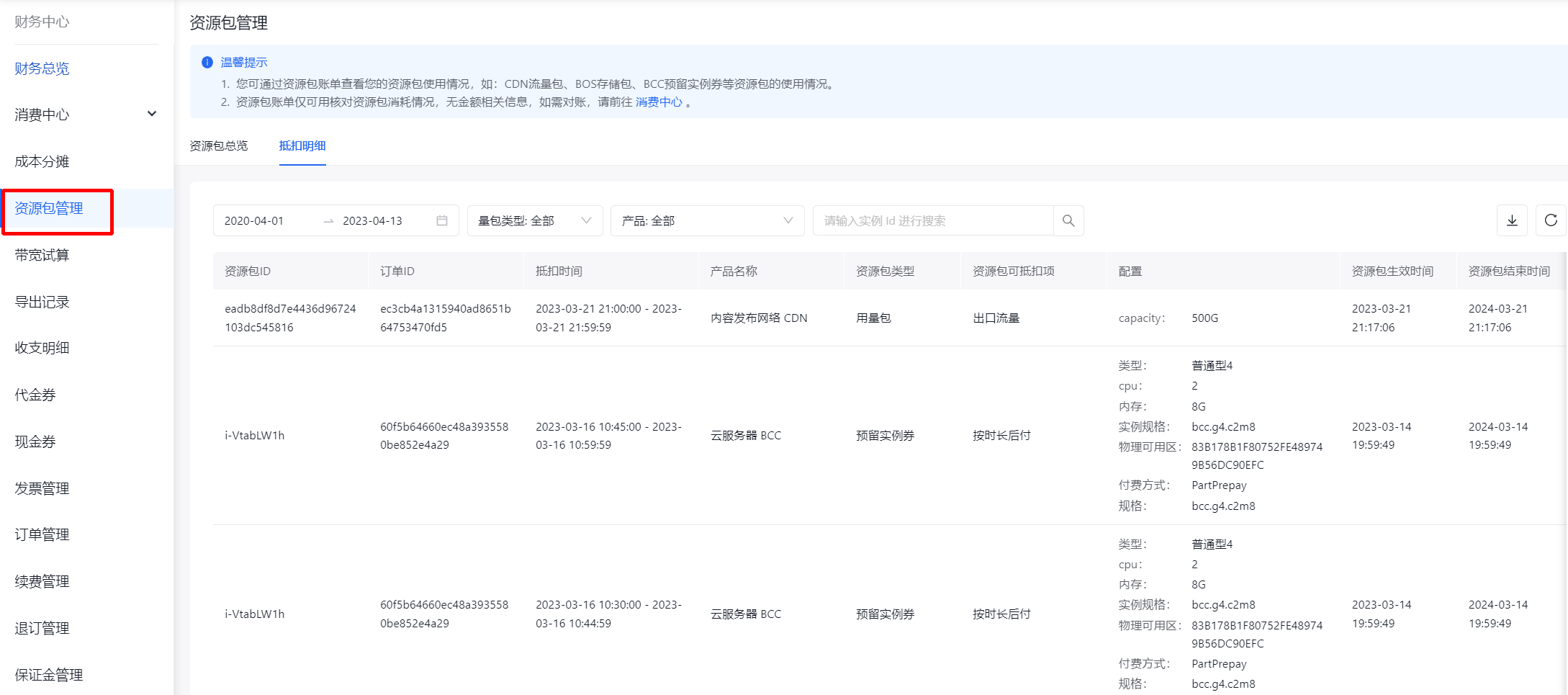Expand the 消费中心 sidebar chevron

pyautogui.click(x=152, y=114)
